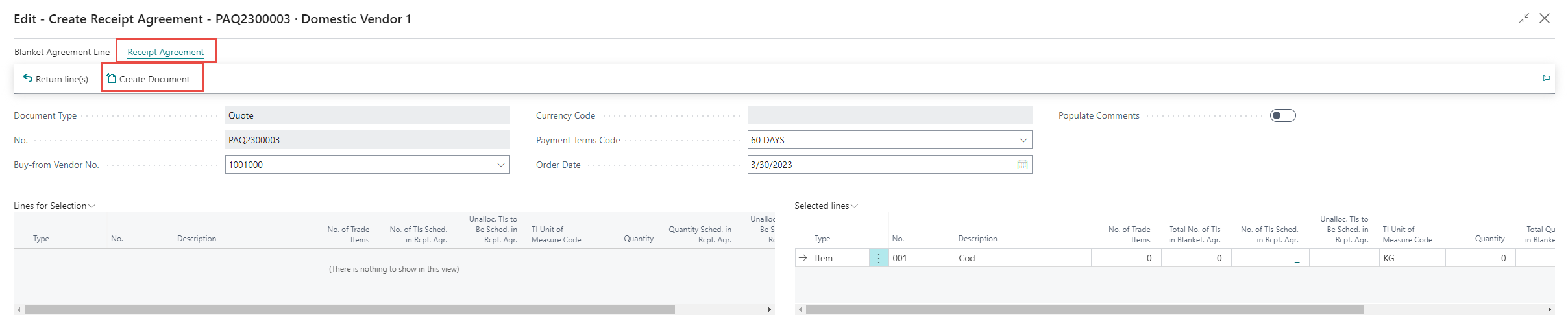
Task: Click the Create Document page icon
Action: click(112, 78)
